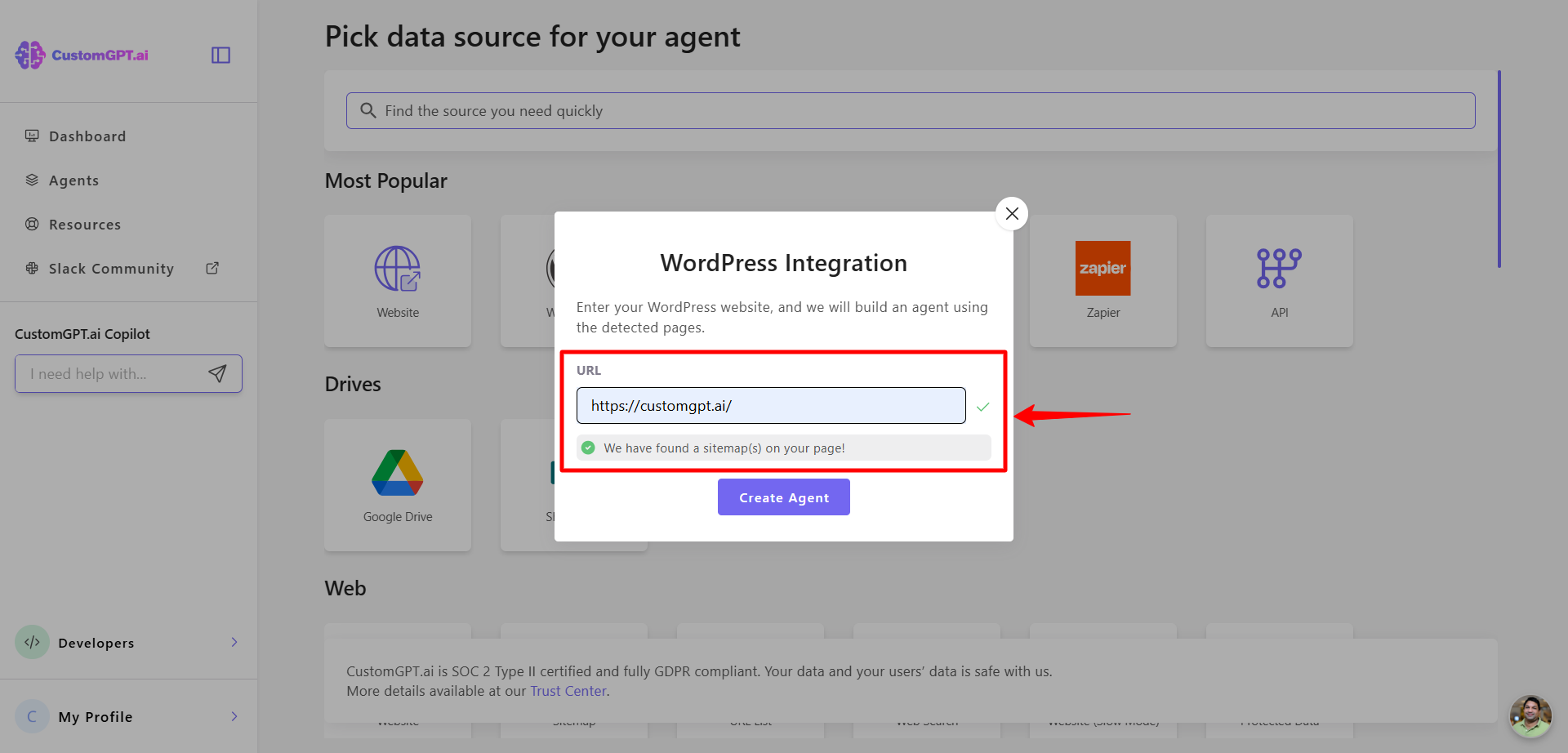Select the Website data source card
Viewport: 1568px width, 753px height.
click(x=398, y=281)
